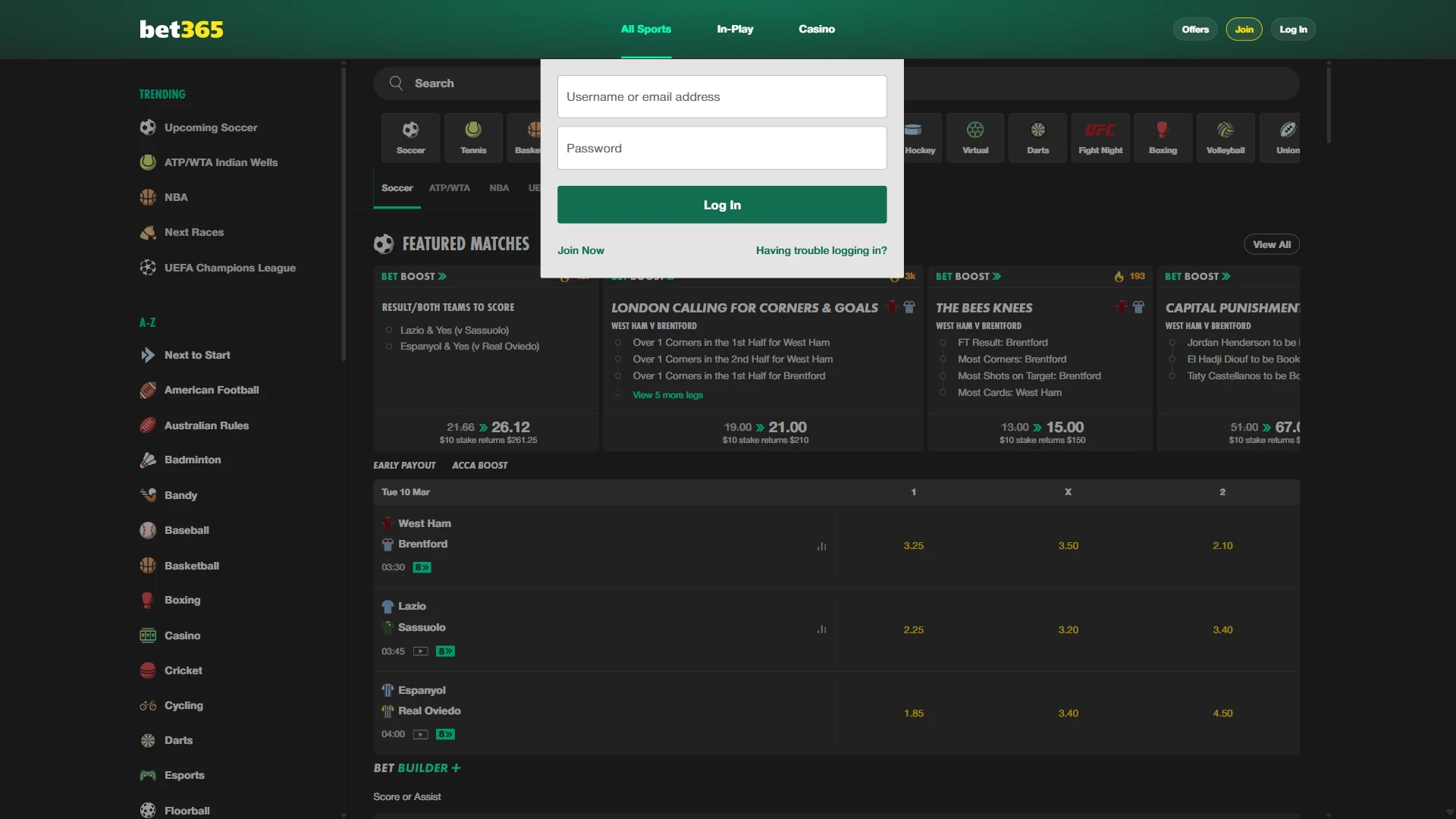The height and width of the screenshot is (819, 1456).
Task: Click the bet365 logo
Action: point(181,29)
